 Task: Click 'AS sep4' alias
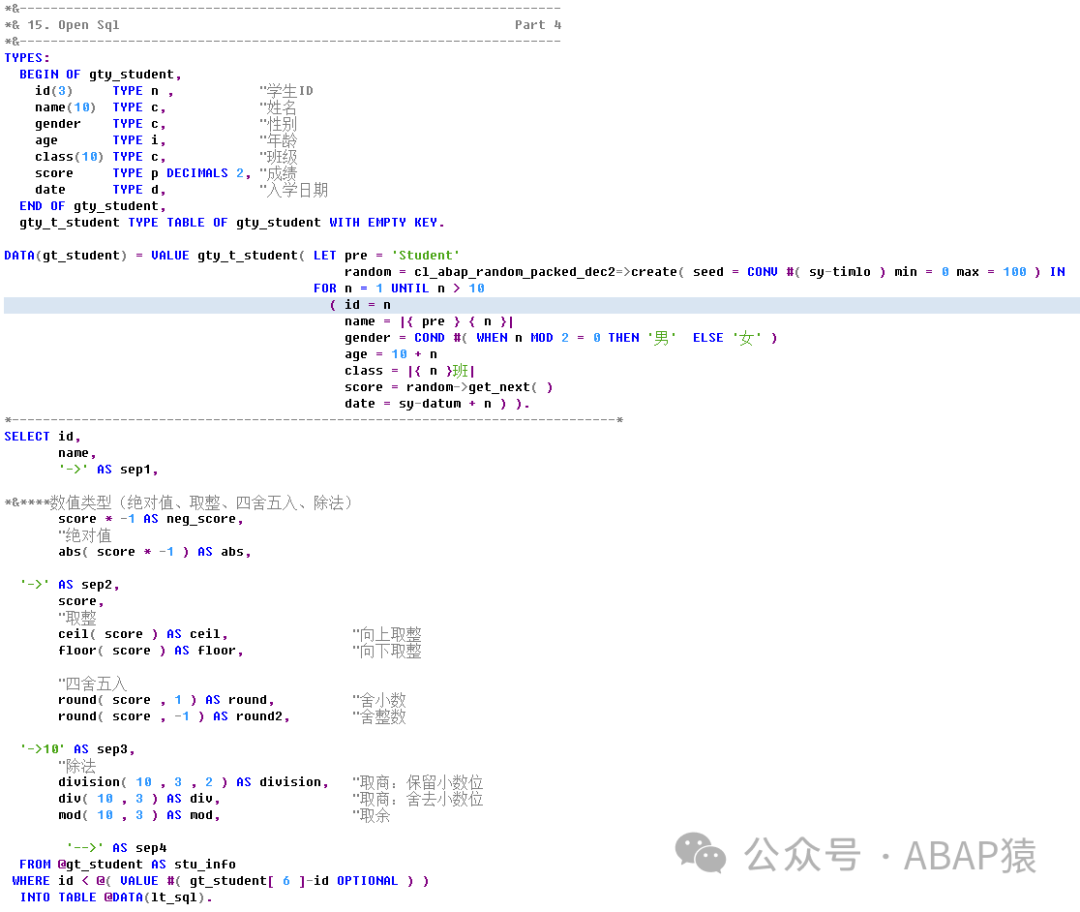[x=139, y=849]
